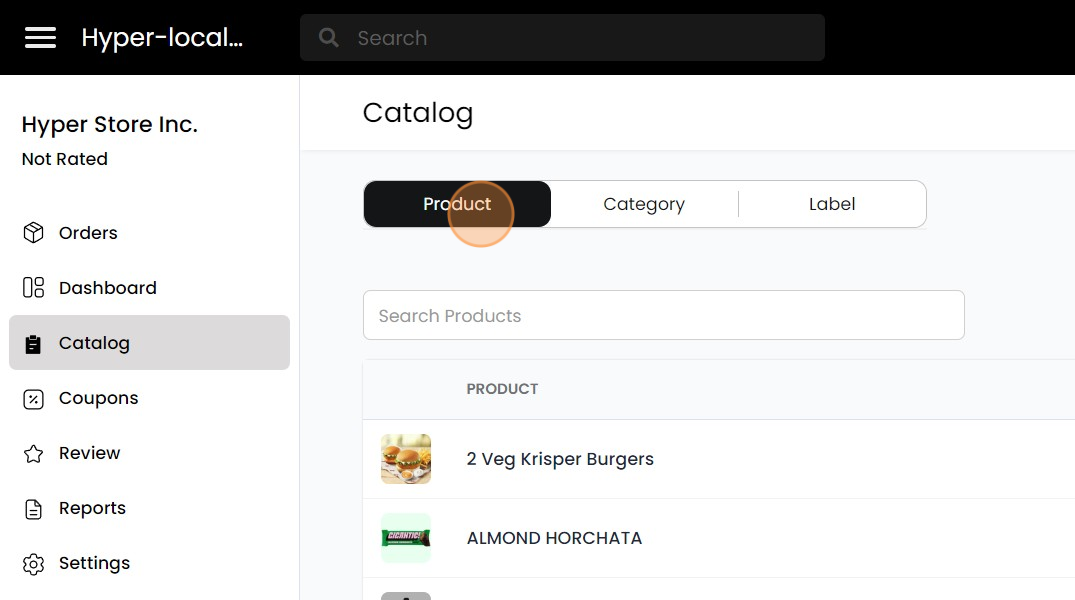Open product ALMOND HORCHATA
Screen dimensions: 1075x600
coord(554,538)
